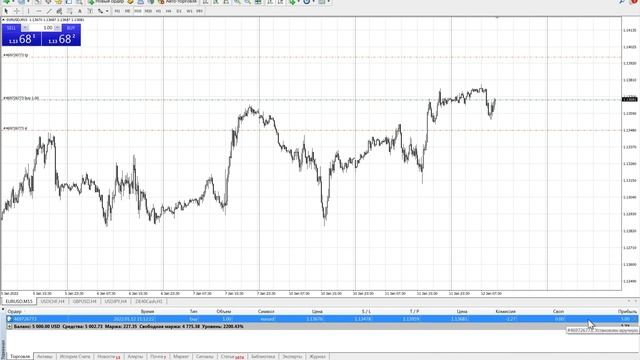Pick the horizontal line drawing tool

pos(39,11)
